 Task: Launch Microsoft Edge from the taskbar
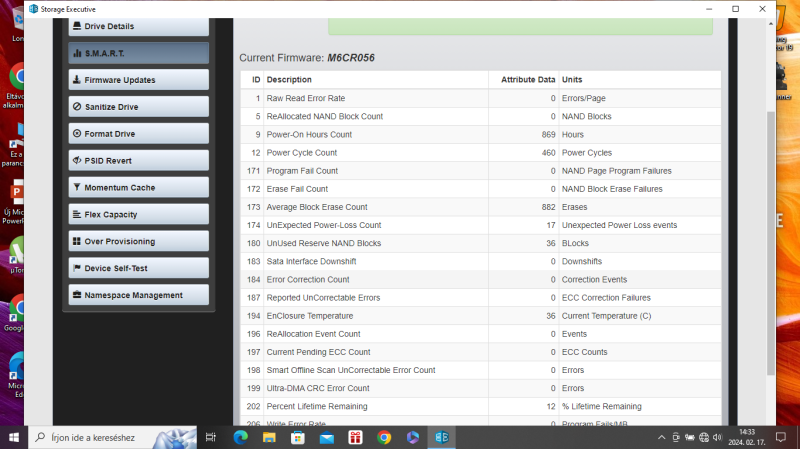pyautogui.click(x=240, y=437)
